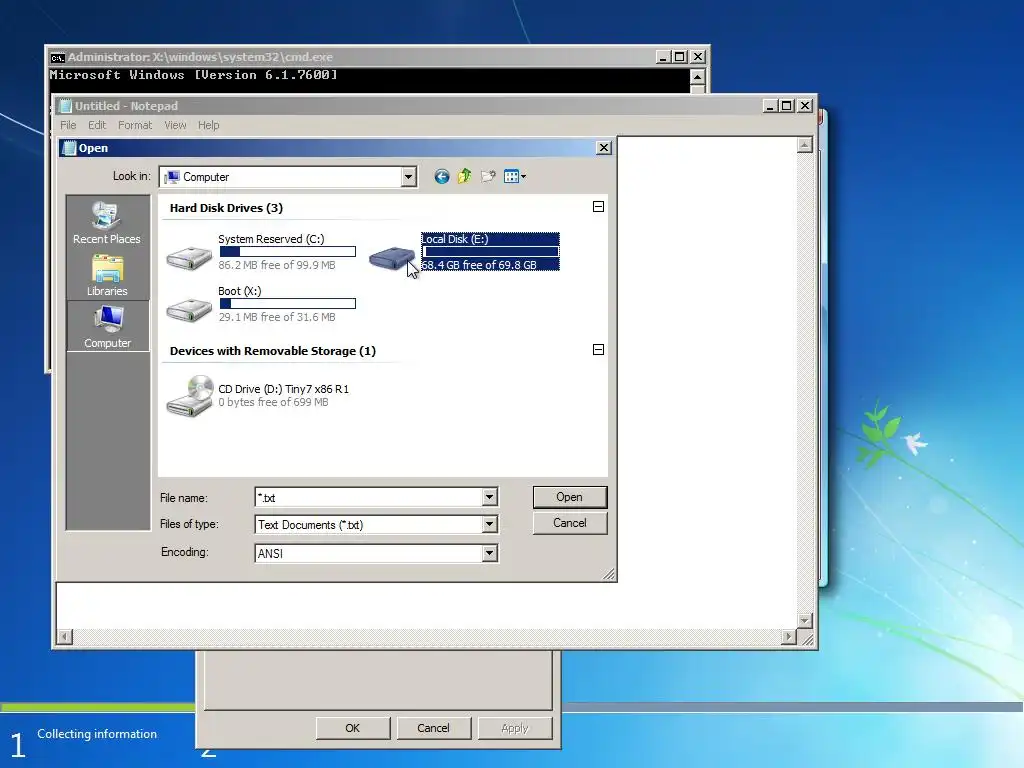Viewport: 1024px width, 768px height.
Task: Click Computer icon in Look in box
Action: pyautogui.click(x=172, y=177)
